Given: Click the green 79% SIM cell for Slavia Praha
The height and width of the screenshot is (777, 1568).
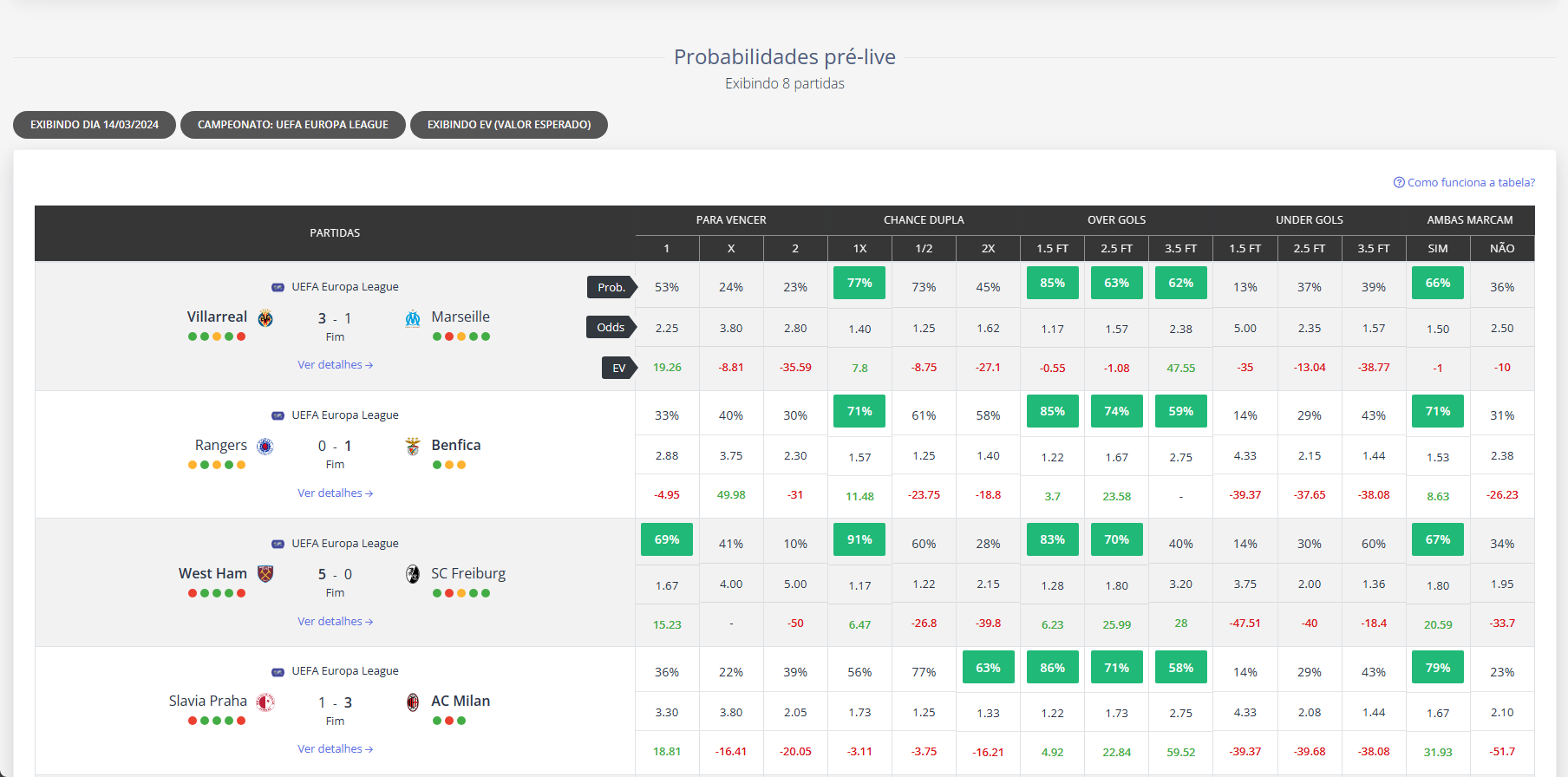Looking at the screenshot, I should coord(1438,668).
